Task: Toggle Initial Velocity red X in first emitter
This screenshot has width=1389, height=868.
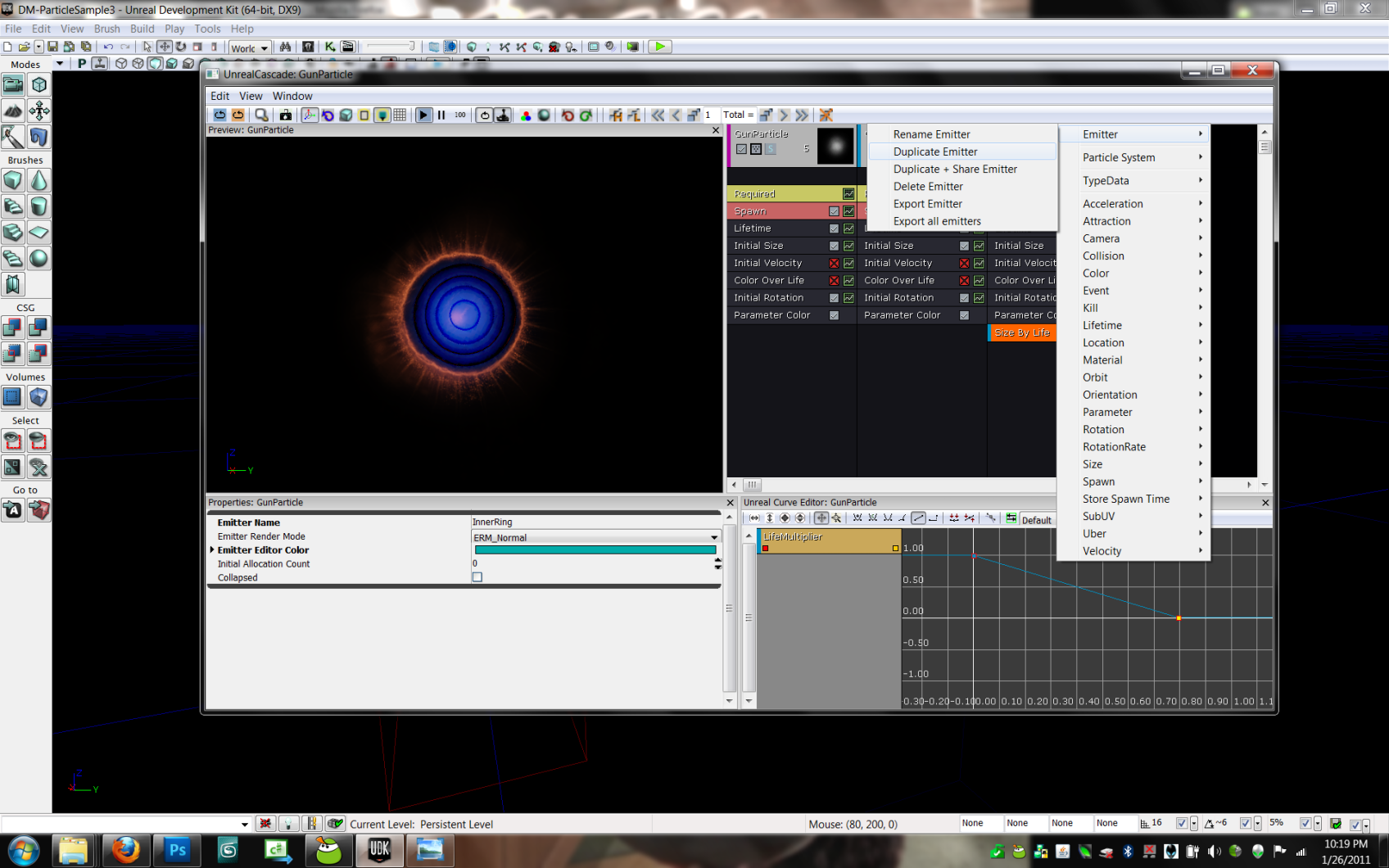Action: (834, 263)
